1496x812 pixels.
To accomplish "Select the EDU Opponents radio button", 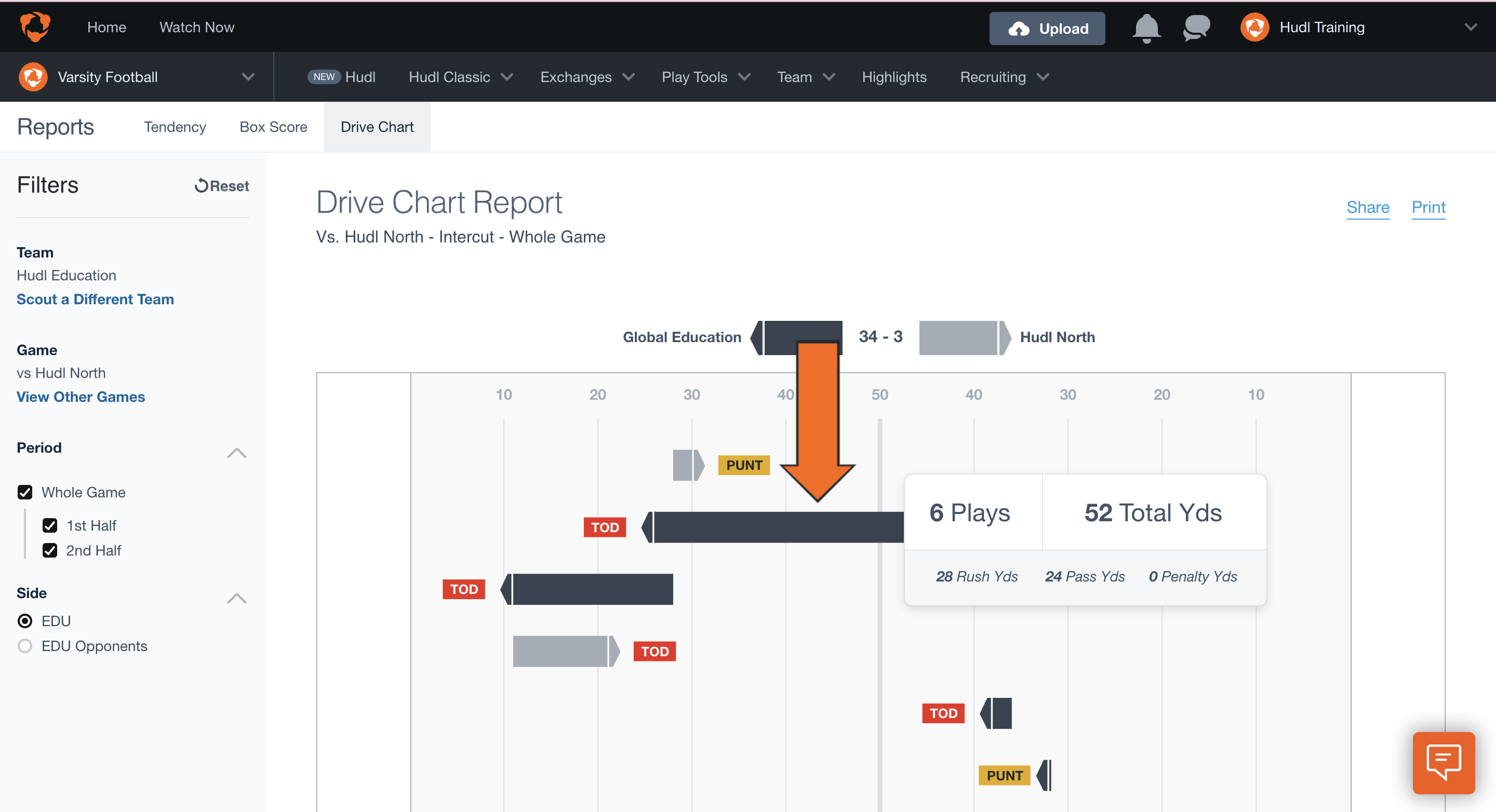I will pos(25,646).
